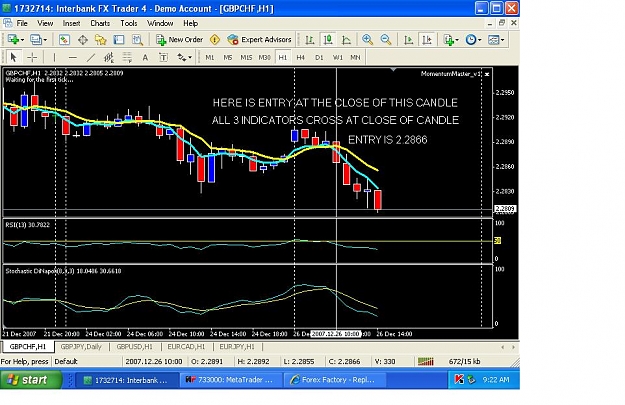Switch to the GBPUSD,H1 chart tab
Screen dimensions: 625x405
[x=134, y=347]
